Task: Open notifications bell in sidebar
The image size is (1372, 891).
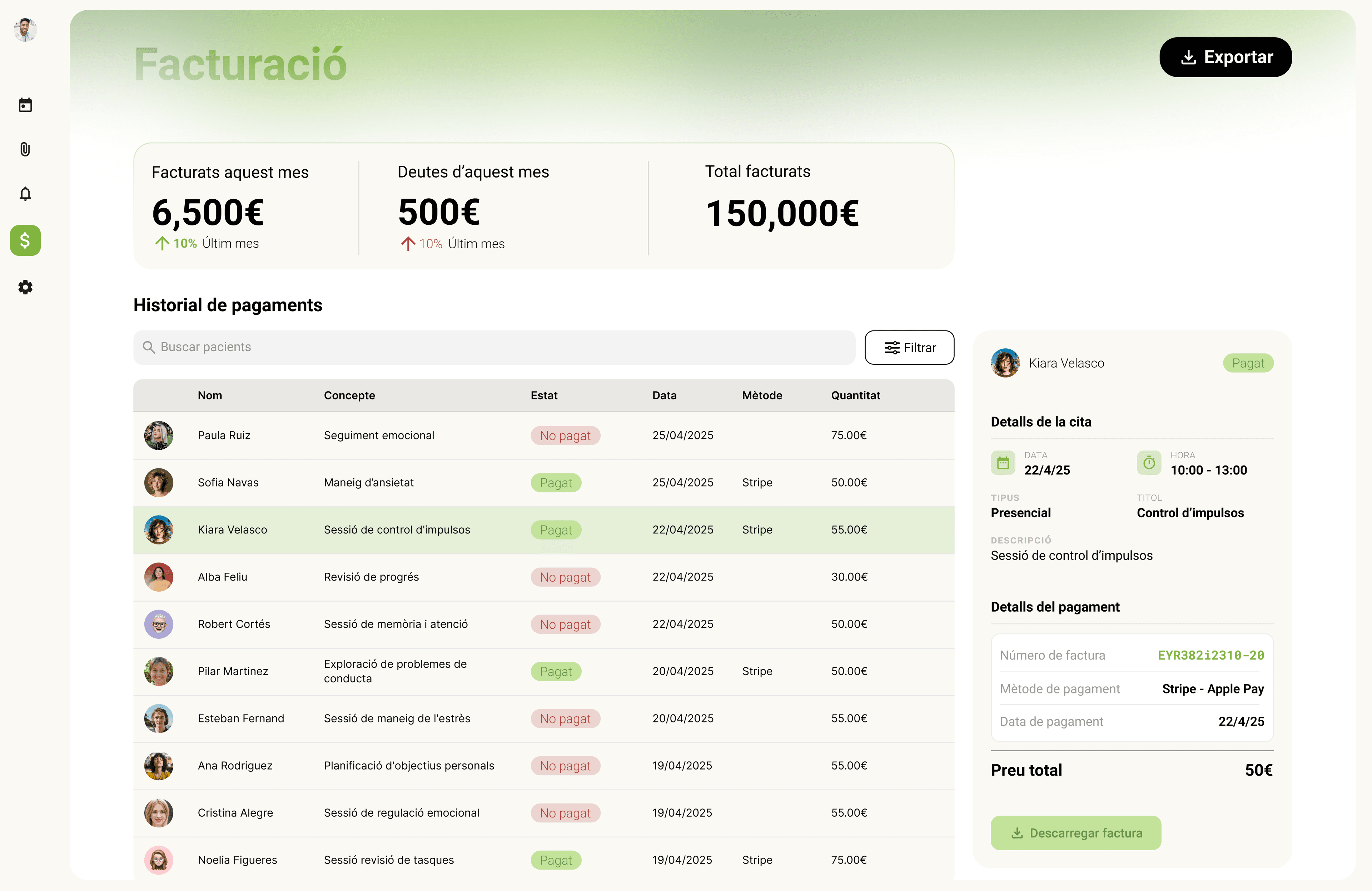Action: (x=25, y=194)
